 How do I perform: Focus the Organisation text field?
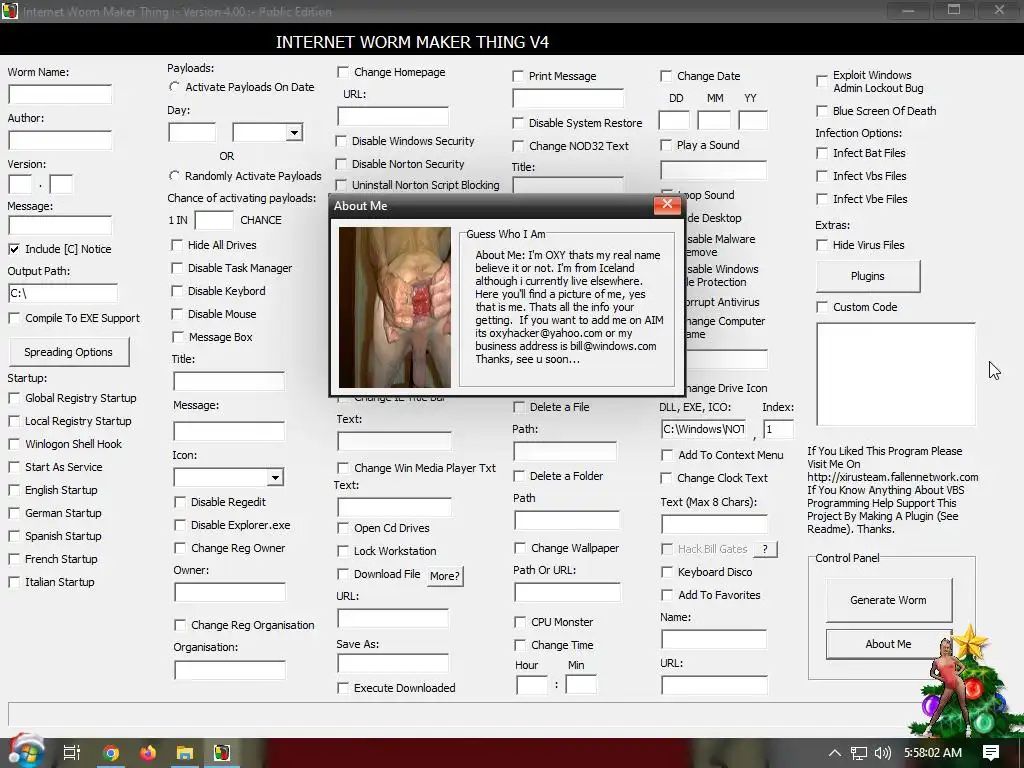pyautogui.click(x=230, y=670)
